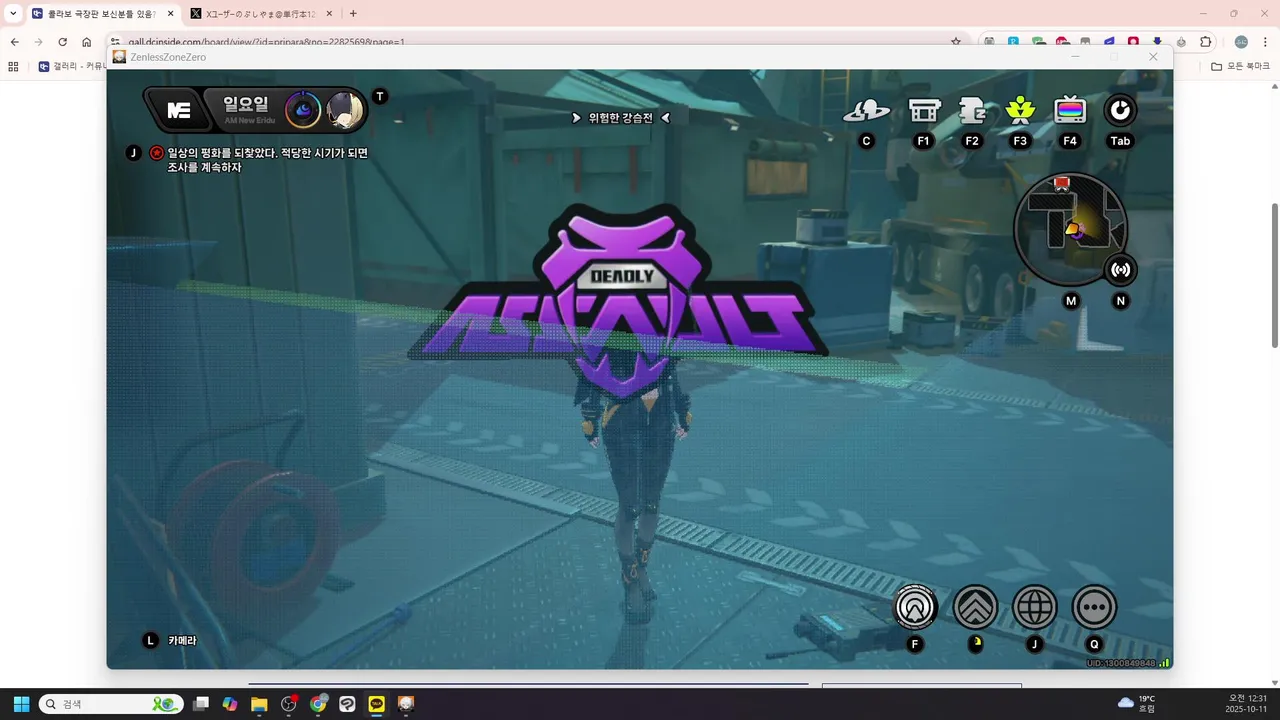Image resolution: width=1280 pixels, height=720 pixels.
Task: Open the tab search dropdown in Chrome
Action: pos(13,14)
